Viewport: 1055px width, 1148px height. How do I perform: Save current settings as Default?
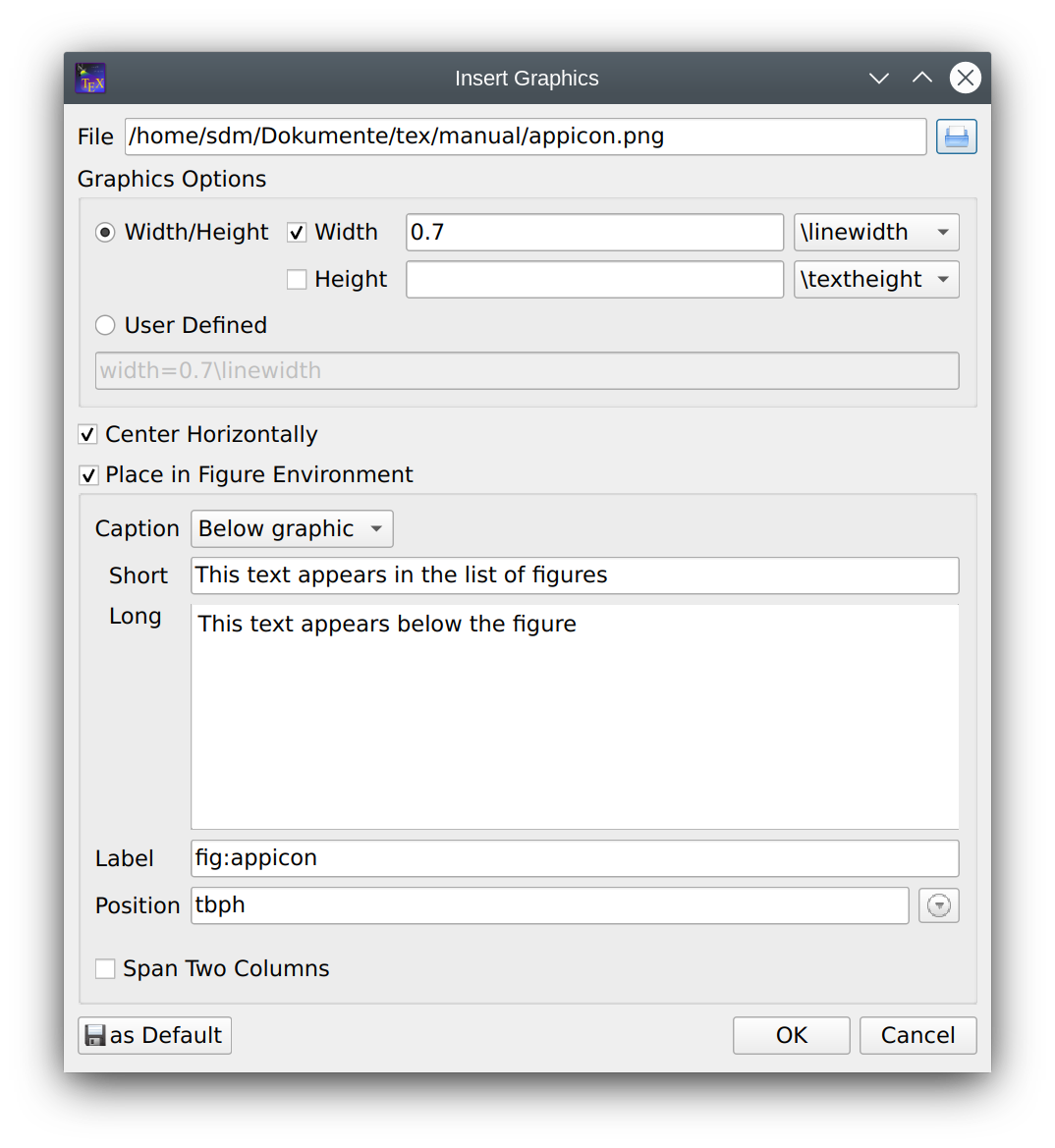click(x=154, y=1035)
